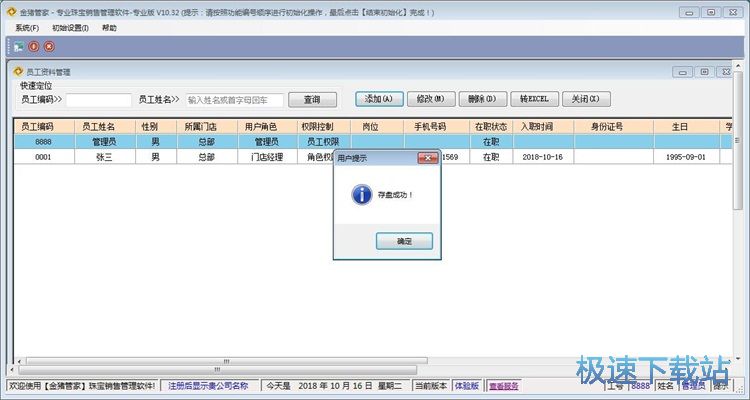Viewport: 750px width, 400px height.
Task: Open the 初始设置(I) menu
Action: 70,28
